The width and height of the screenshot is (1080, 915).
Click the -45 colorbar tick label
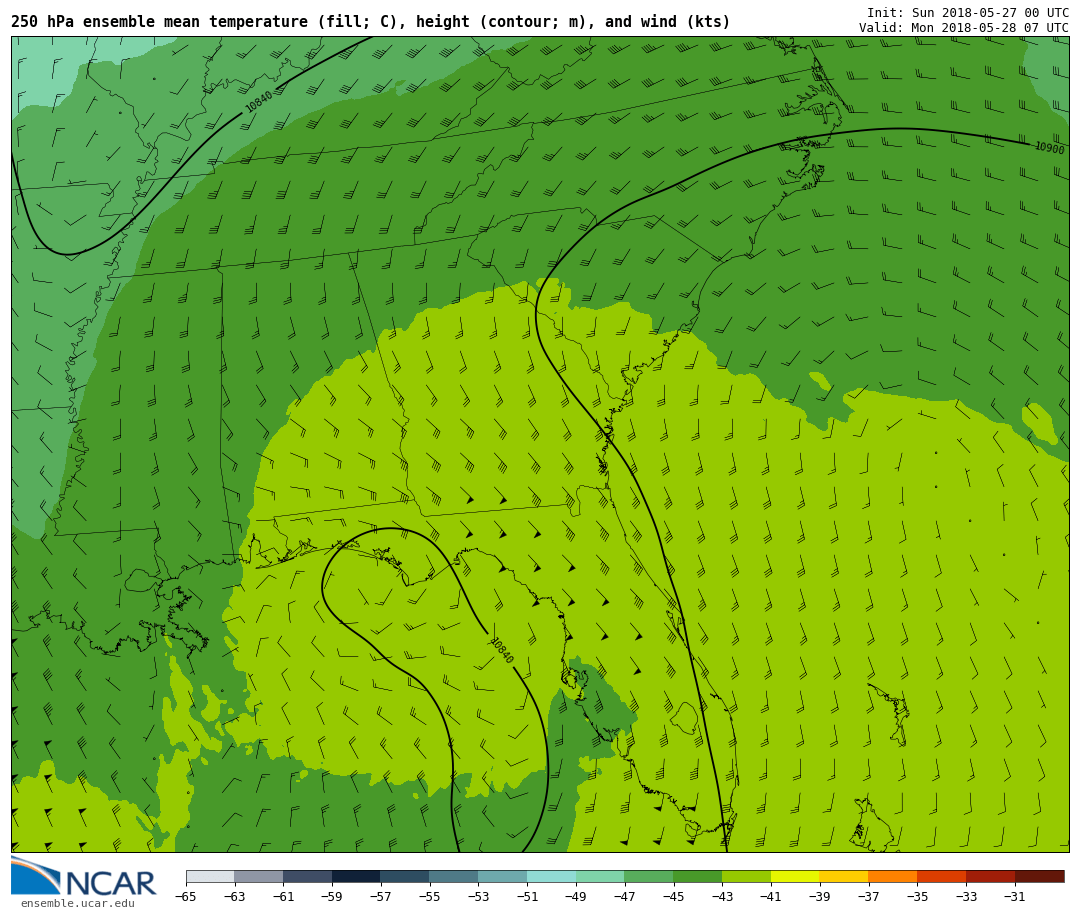pyautogui.click(x=674, y=896)
